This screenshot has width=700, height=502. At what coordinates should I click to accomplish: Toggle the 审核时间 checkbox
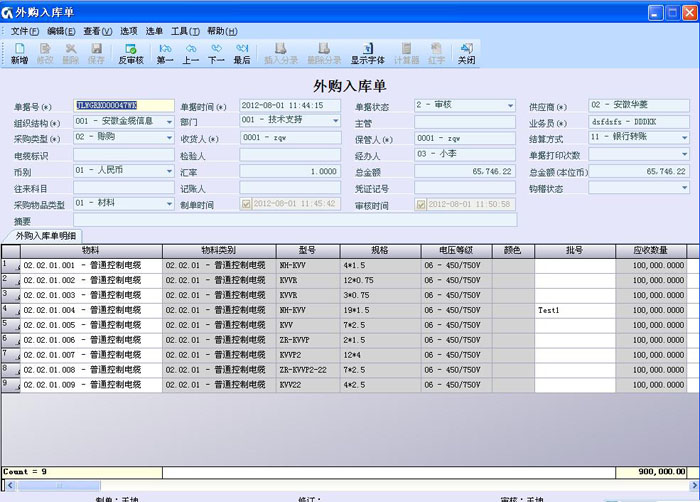click(421, 204)
